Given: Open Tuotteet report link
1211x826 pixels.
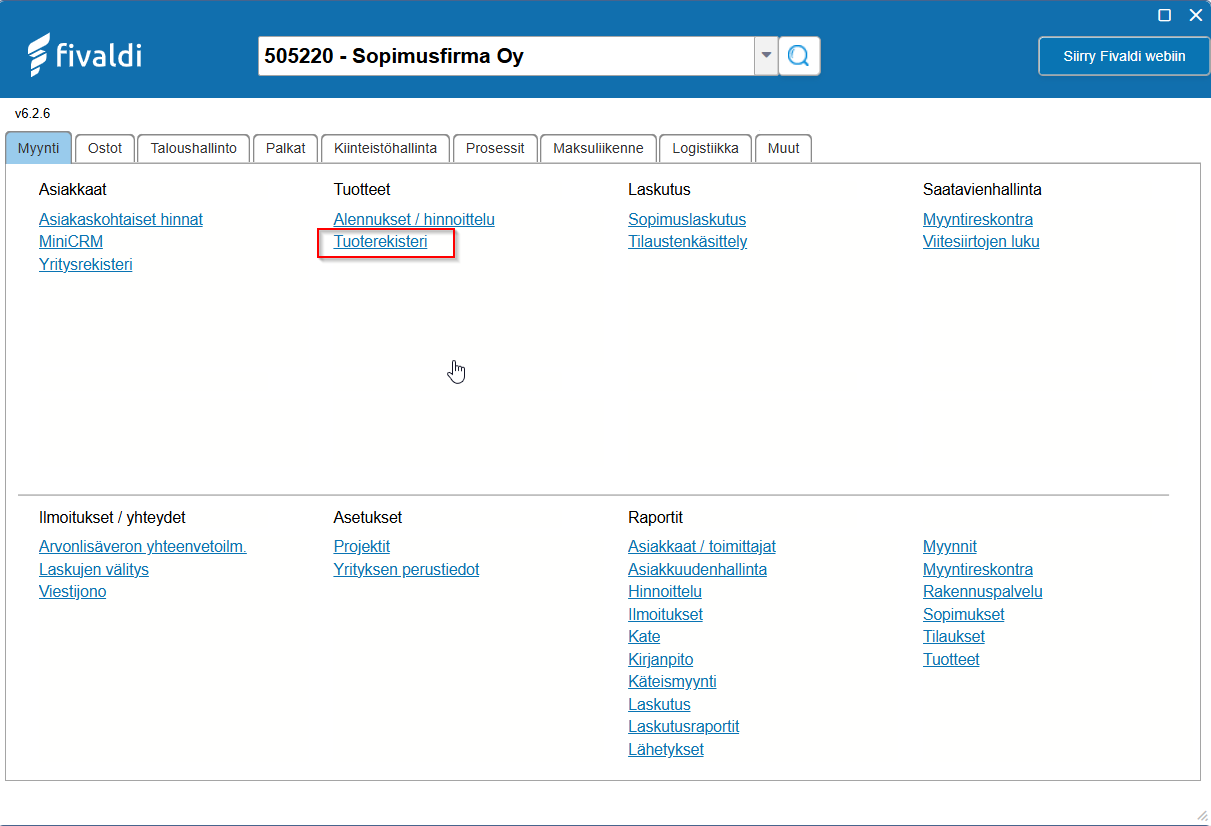Looking at the screenshot, I should tap(951, 659).
